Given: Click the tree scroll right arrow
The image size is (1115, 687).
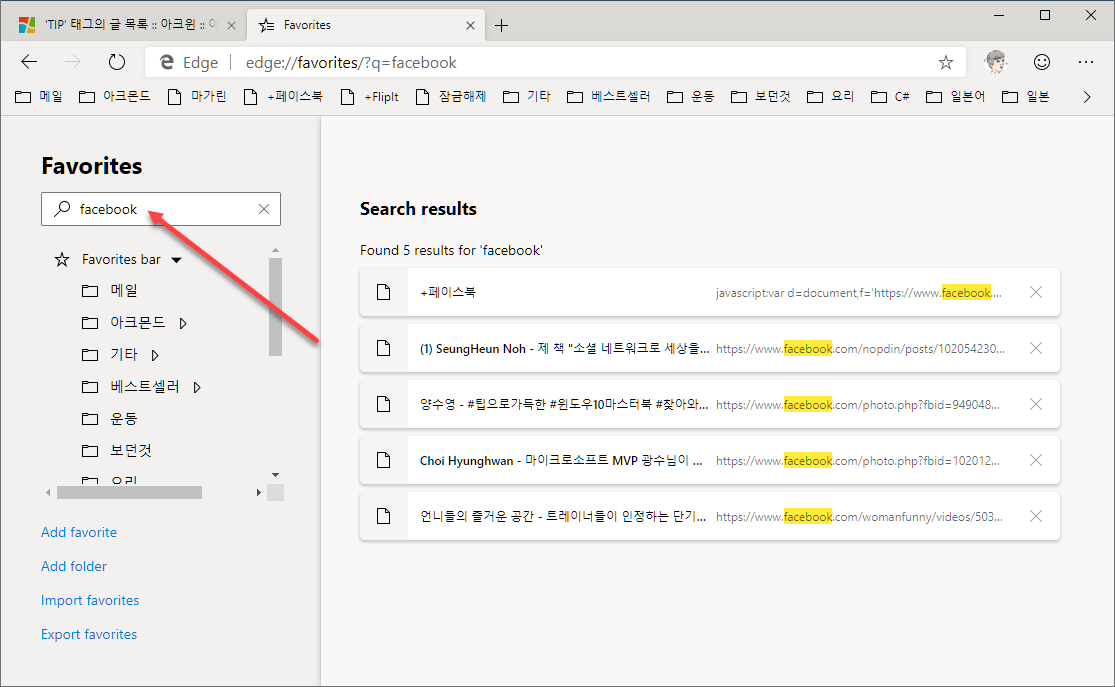Looking at the screenshot, I should tap(259, 492).
